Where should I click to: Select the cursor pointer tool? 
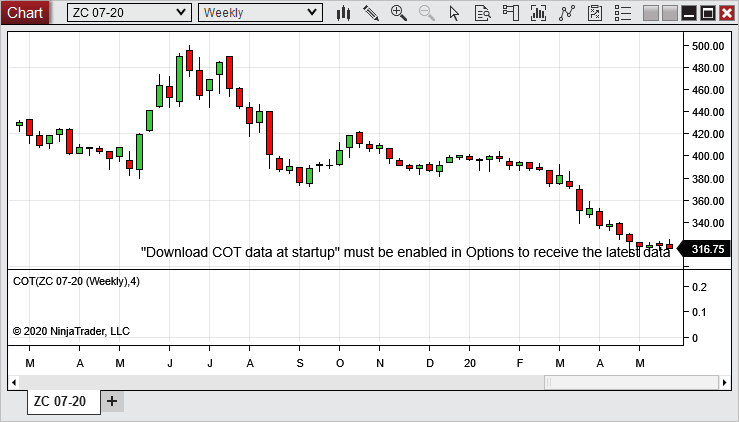pos(454,13)
